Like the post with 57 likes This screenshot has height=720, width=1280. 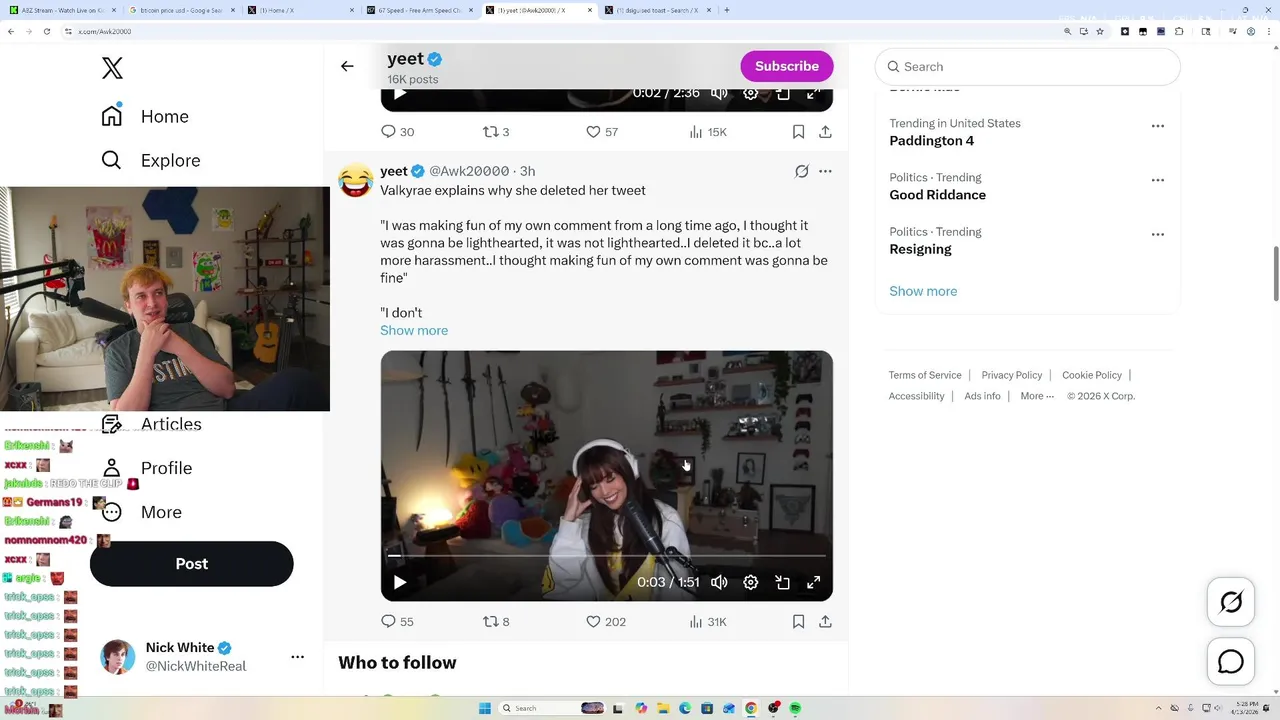pos(602,132)
